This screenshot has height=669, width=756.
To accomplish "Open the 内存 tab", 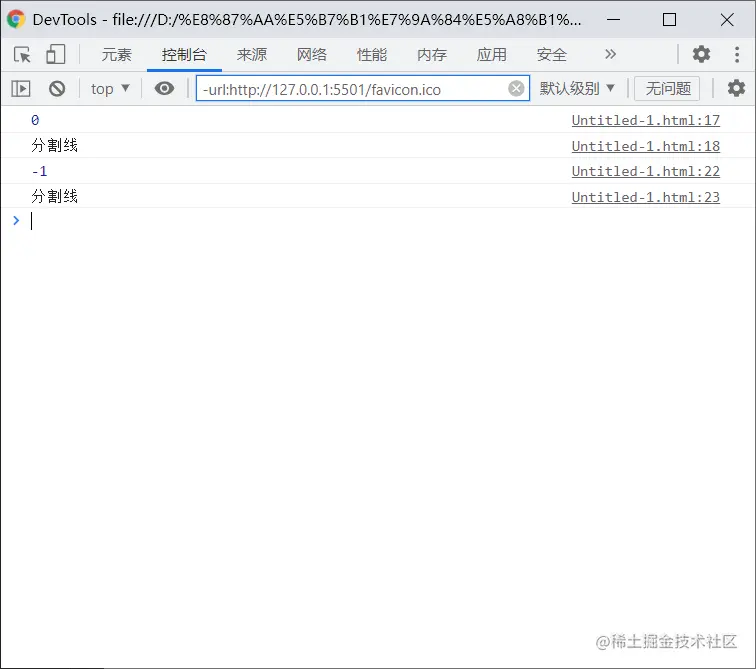I will click(432, 54).
